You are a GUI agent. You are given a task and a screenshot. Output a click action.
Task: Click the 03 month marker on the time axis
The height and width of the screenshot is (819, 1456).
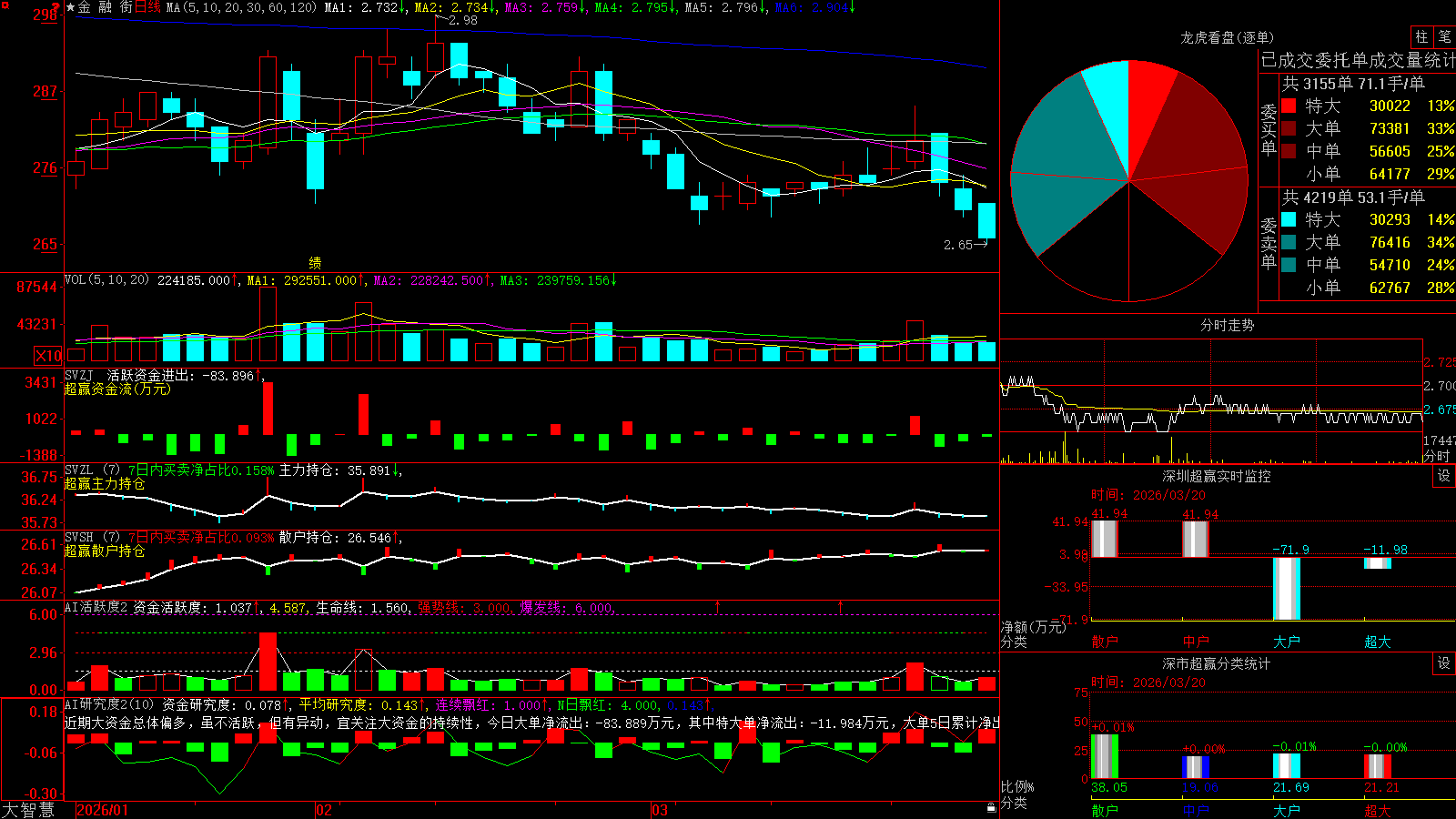tap(660, 810)
